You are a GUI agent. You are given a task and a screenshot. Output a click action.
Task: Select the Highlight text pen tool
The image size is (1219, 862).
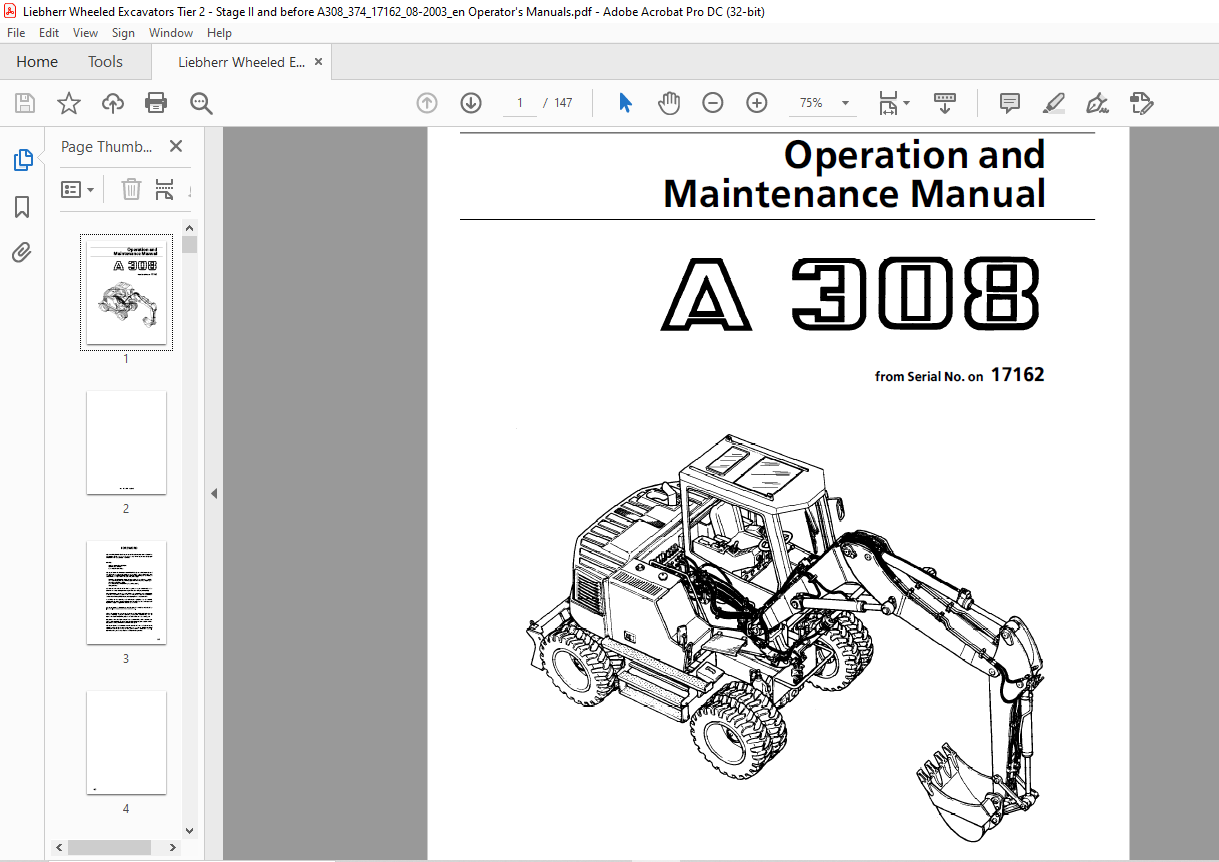pyautogui.click(x=1054, y=103)
